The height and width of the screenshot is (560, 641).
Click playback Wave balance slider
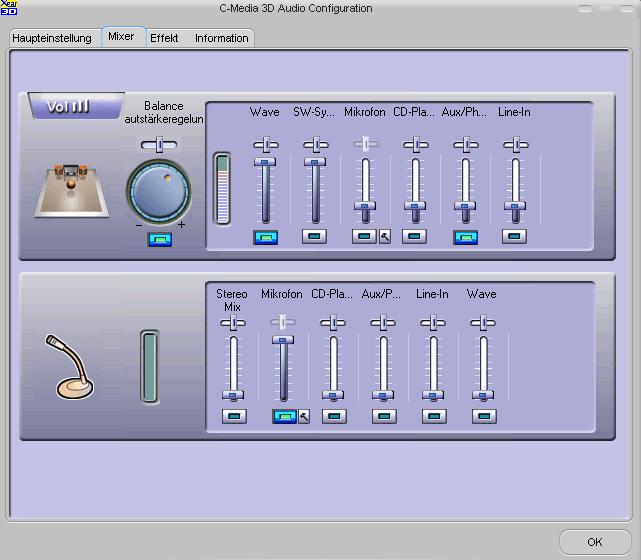[266, 145]
